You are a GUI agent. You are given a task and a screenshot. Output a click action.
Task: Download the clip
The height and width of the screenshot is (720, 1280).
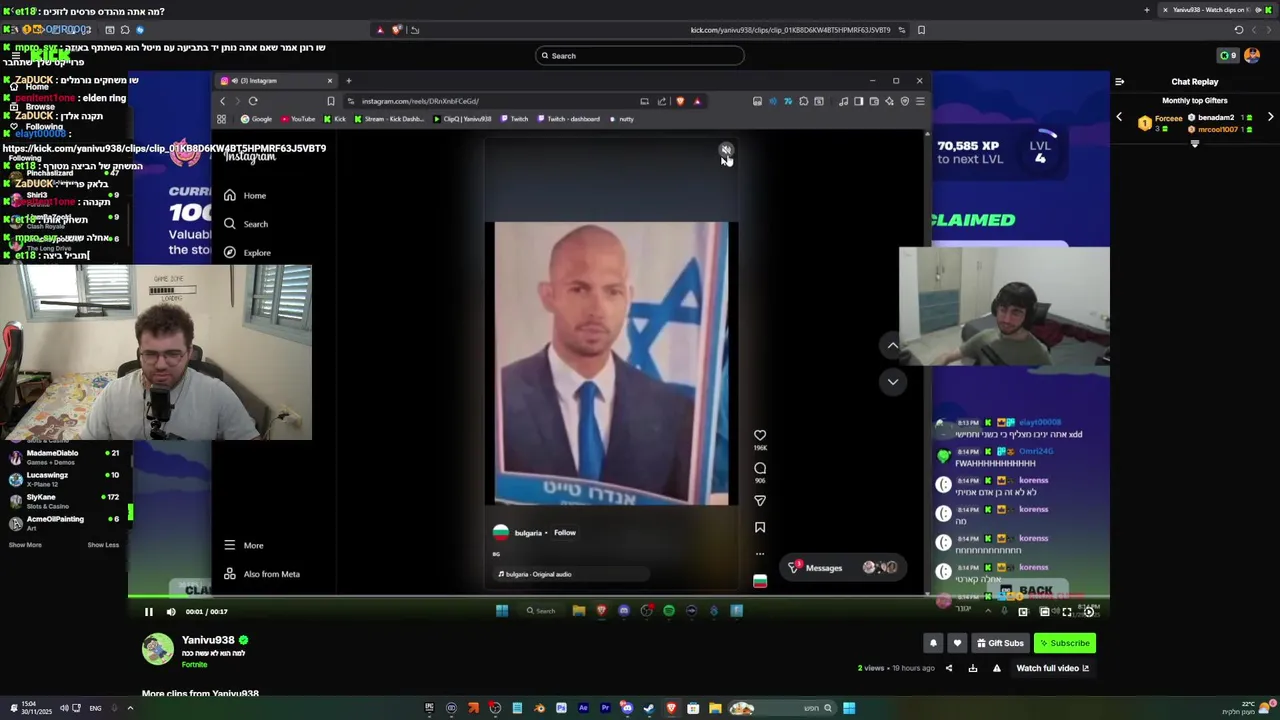tap(973, 668)
